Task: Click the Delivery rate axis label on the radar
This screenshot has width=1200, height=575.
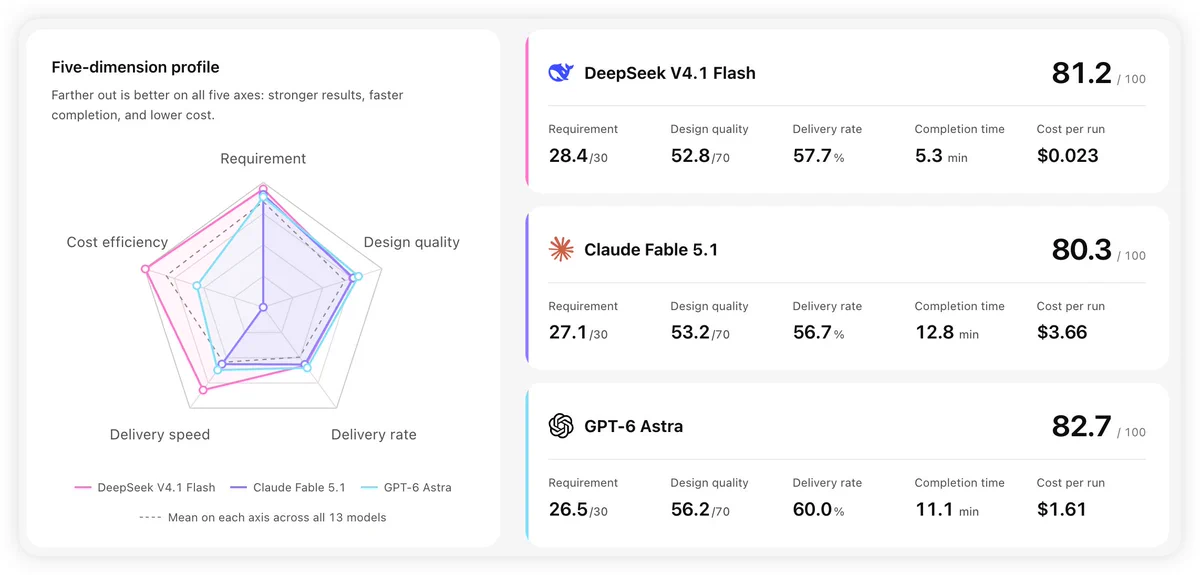Action: pos(374,435)
